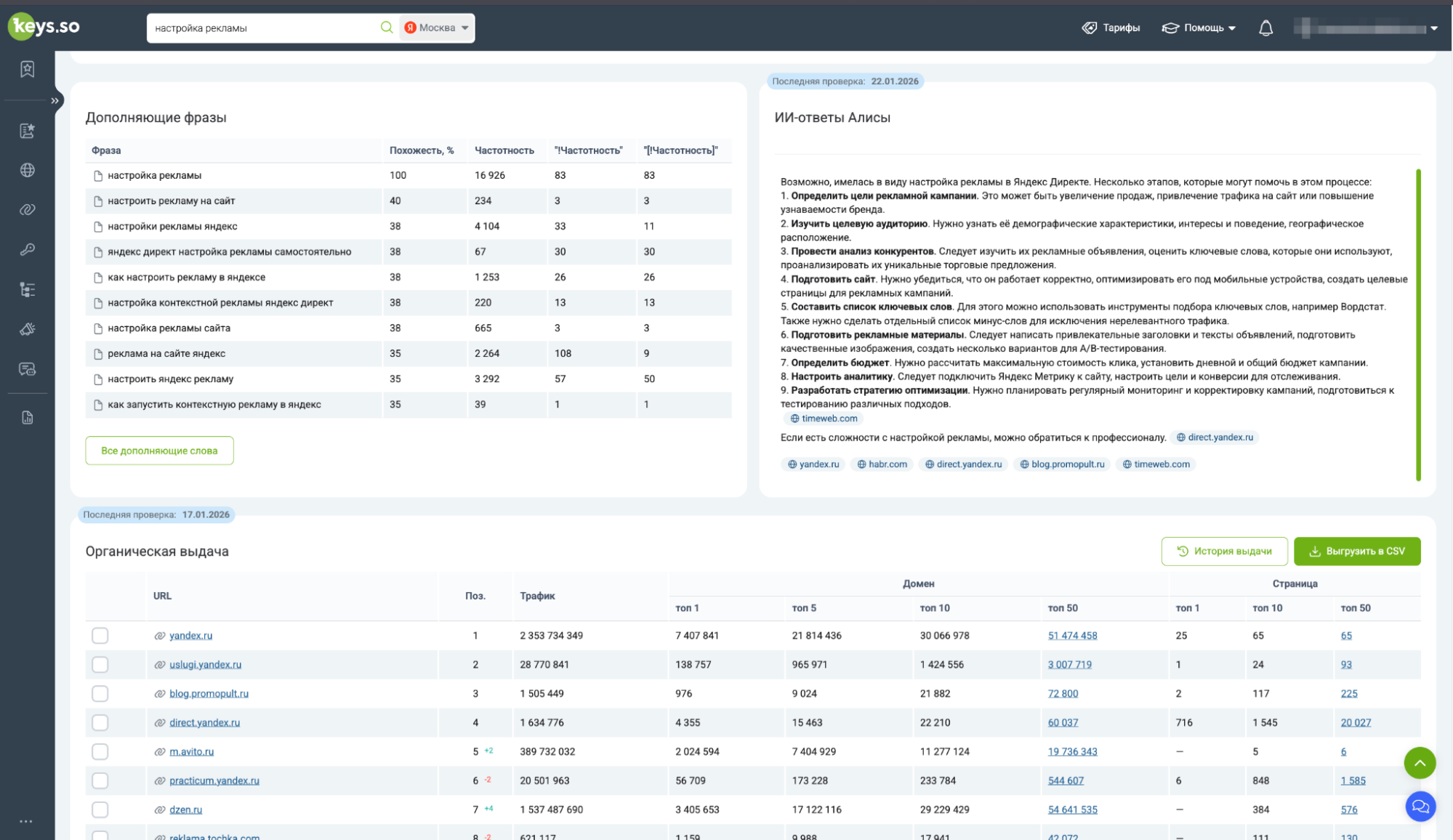This screenshot has height=840, width=1453.
Task: Click История выдачи button
Action: [x=1224, y=552]
